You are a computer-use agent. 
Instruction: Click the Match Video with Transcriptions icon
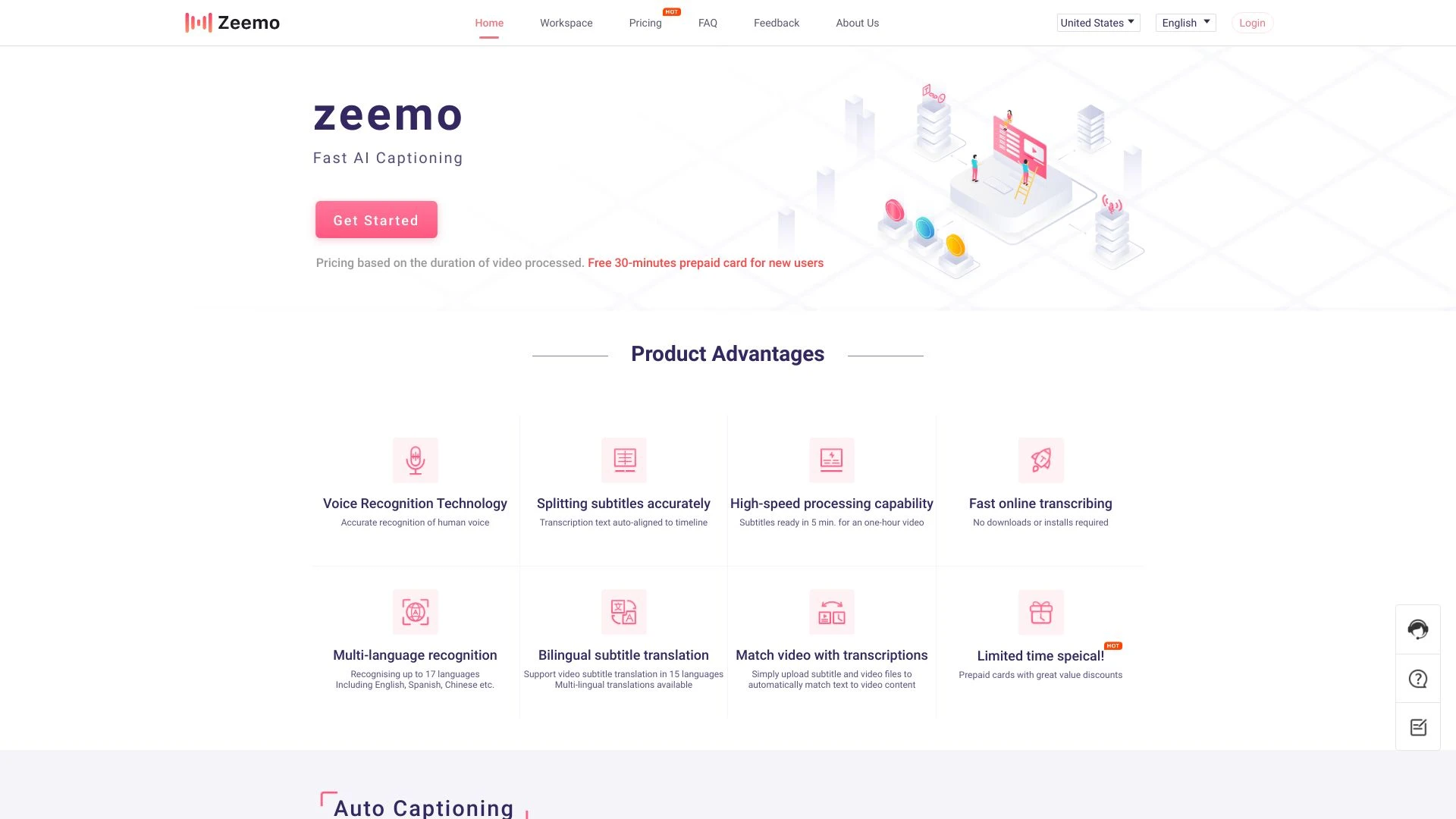pyautogui.click(x=831, y=611)
